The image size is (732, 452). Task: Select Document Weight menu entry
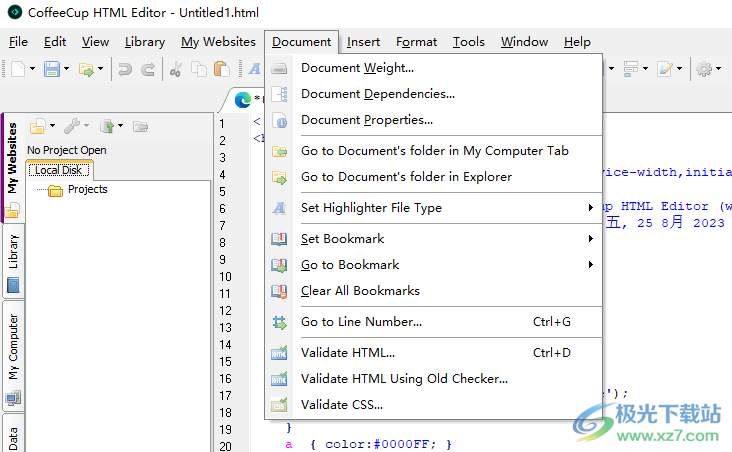coord(433,68)
